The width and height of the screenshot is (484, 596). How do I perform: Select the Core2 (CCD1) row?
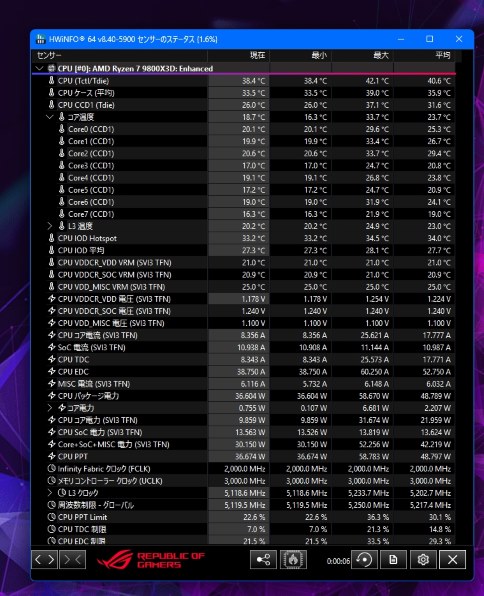tap(244, 154)
